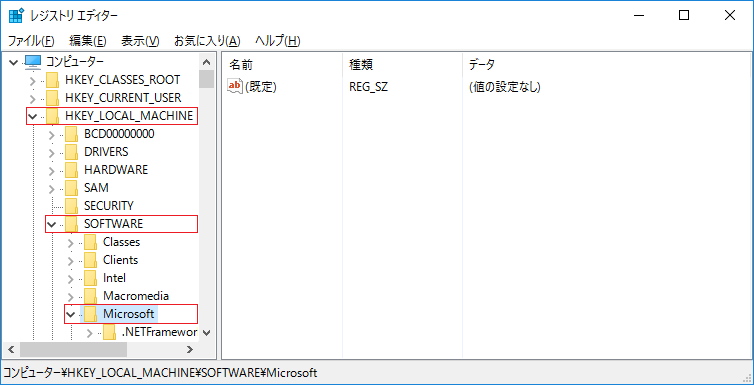The image size is (754, 385).
Task: Open the 表示(V) menu
Action: [140, 41]
